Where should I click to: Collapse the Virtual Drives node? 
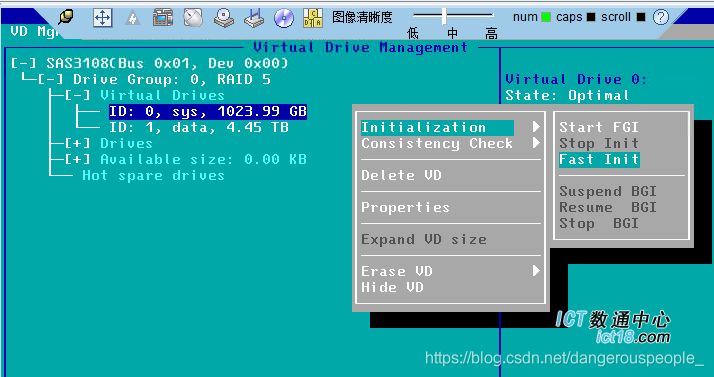click(x=78, y=96)
